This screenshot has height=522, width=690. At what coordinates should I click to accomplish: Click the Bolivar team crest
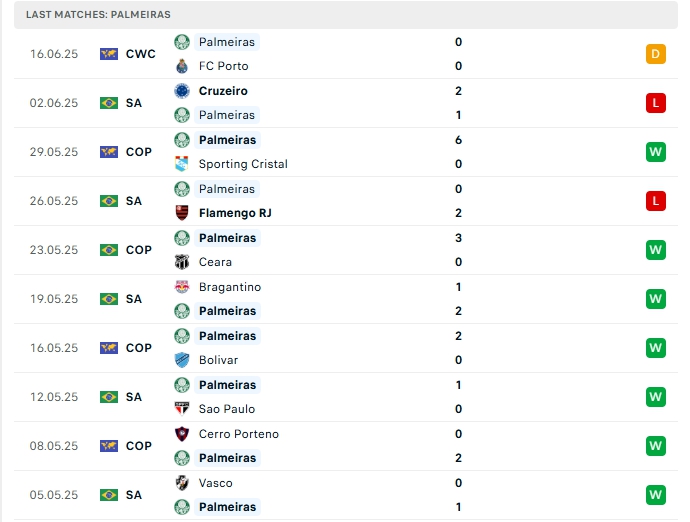click(x=181, y=360)
